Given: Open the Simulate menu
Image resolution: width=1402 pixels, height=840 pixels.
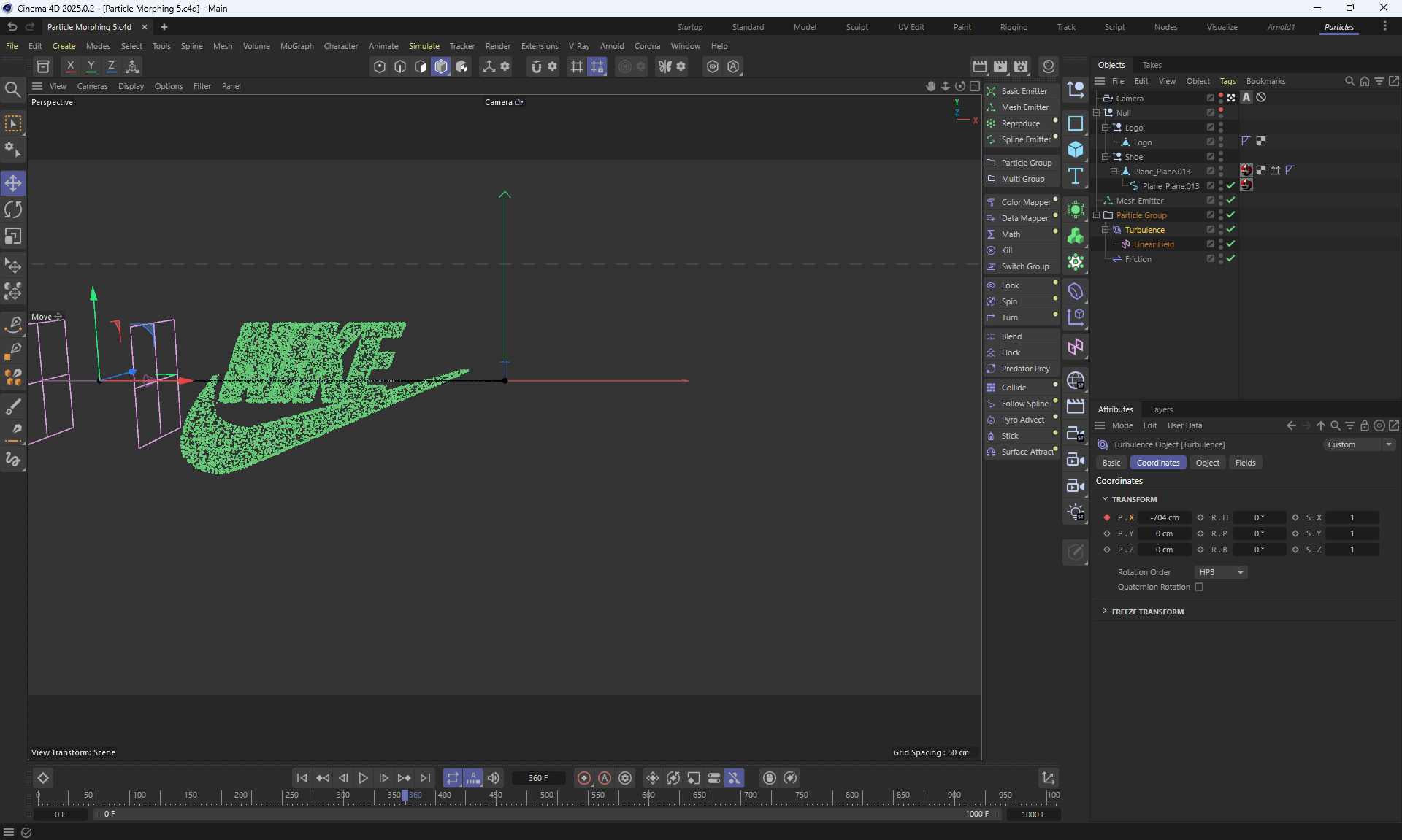Looking at the screenshot, I should 424,46.
